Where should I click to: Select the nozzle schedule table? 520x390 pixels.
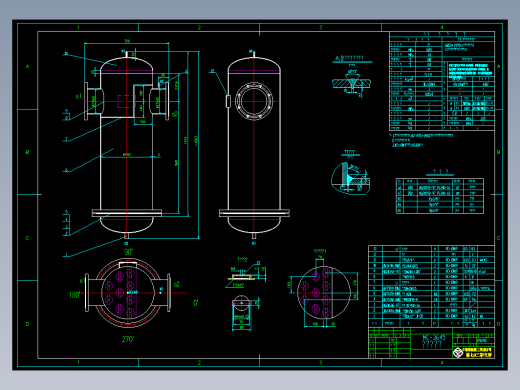point(440,196)
